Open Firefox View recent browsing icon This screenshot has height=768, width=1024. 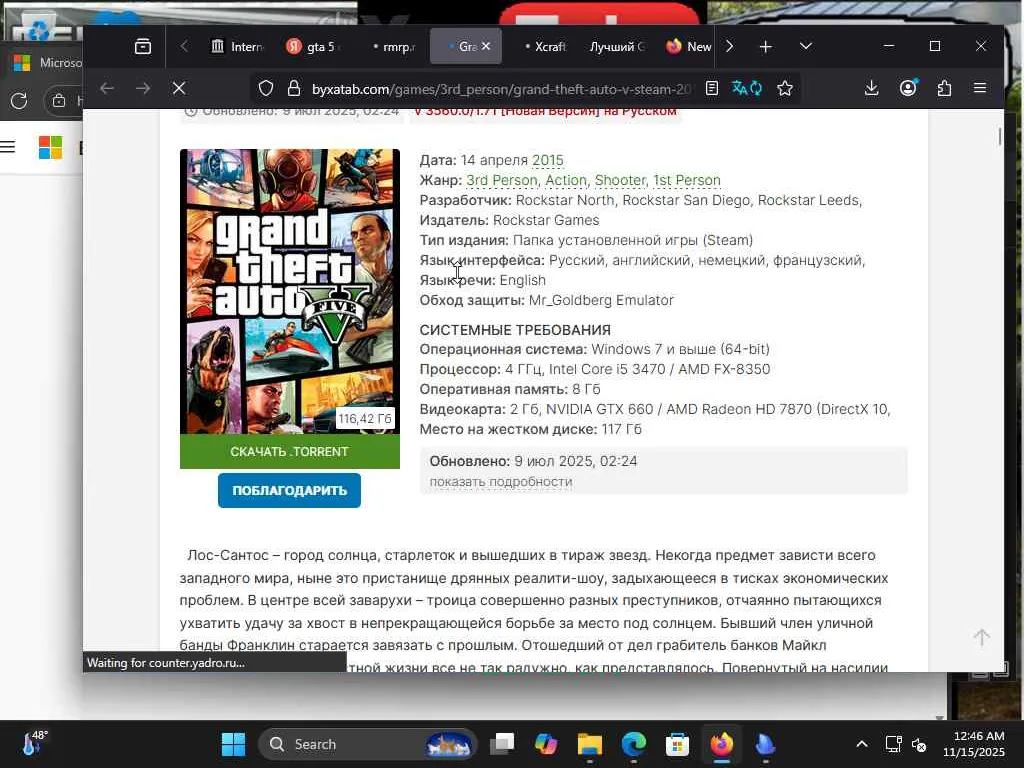[142, 46]
